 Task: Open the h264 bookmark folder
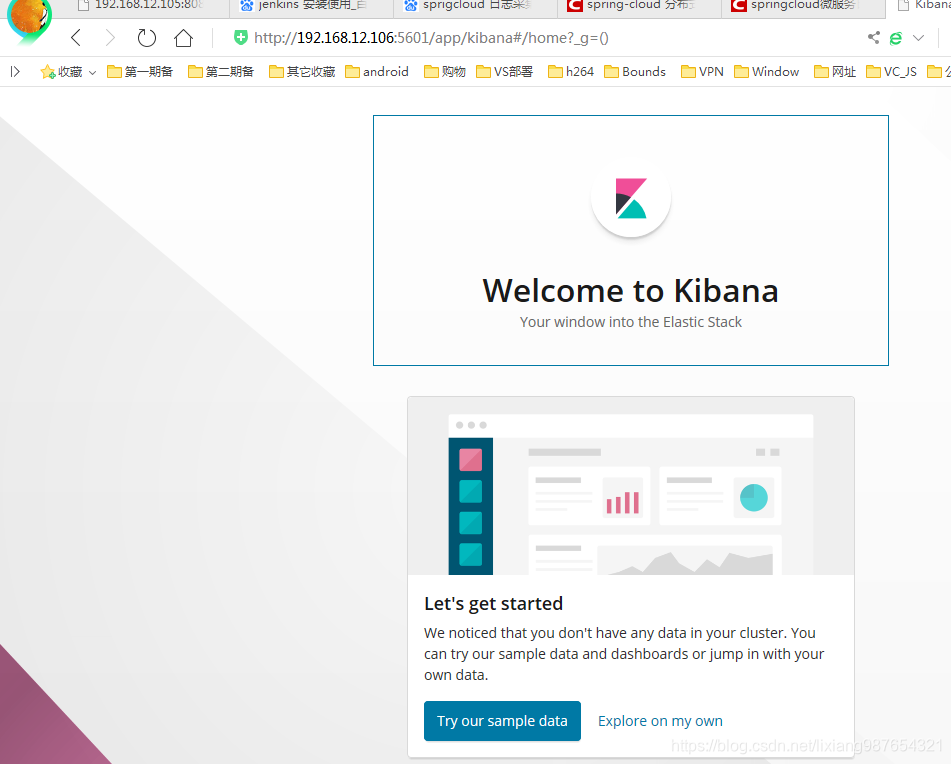pyautogui.click(x=571, y=72)
